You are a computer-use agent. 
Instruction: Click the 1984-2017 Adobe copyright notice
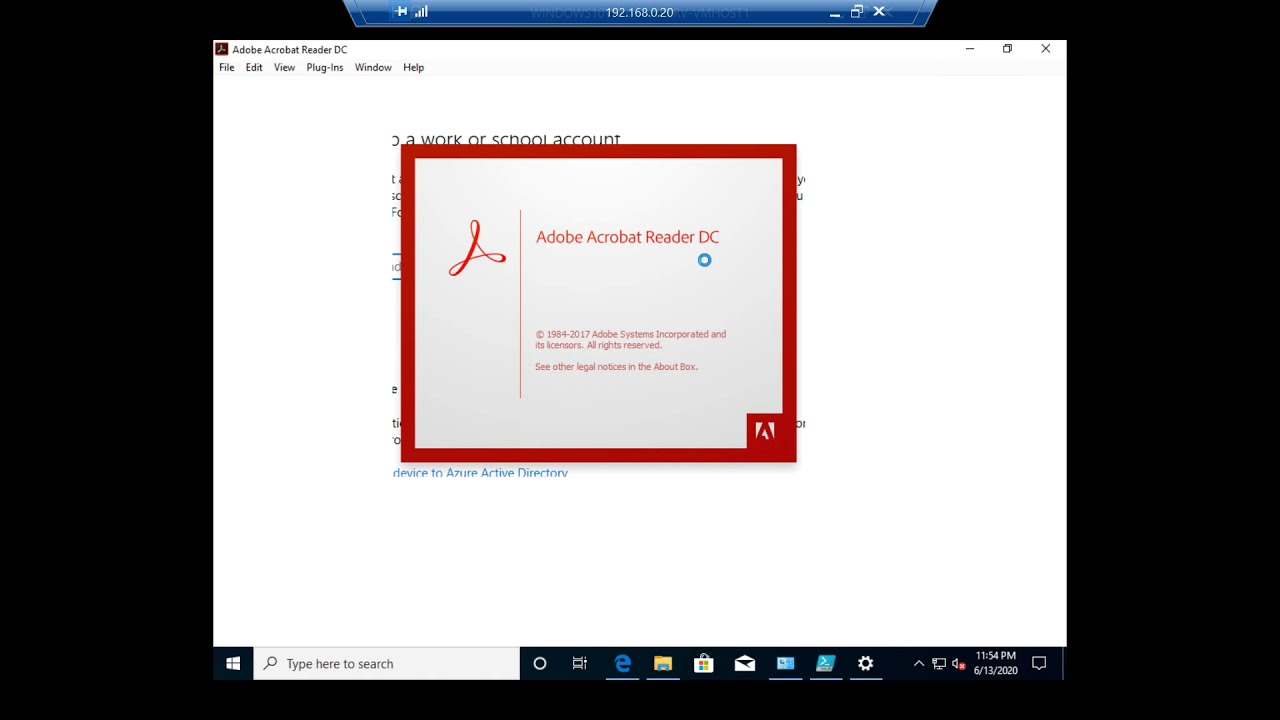(x=630, y=340)
